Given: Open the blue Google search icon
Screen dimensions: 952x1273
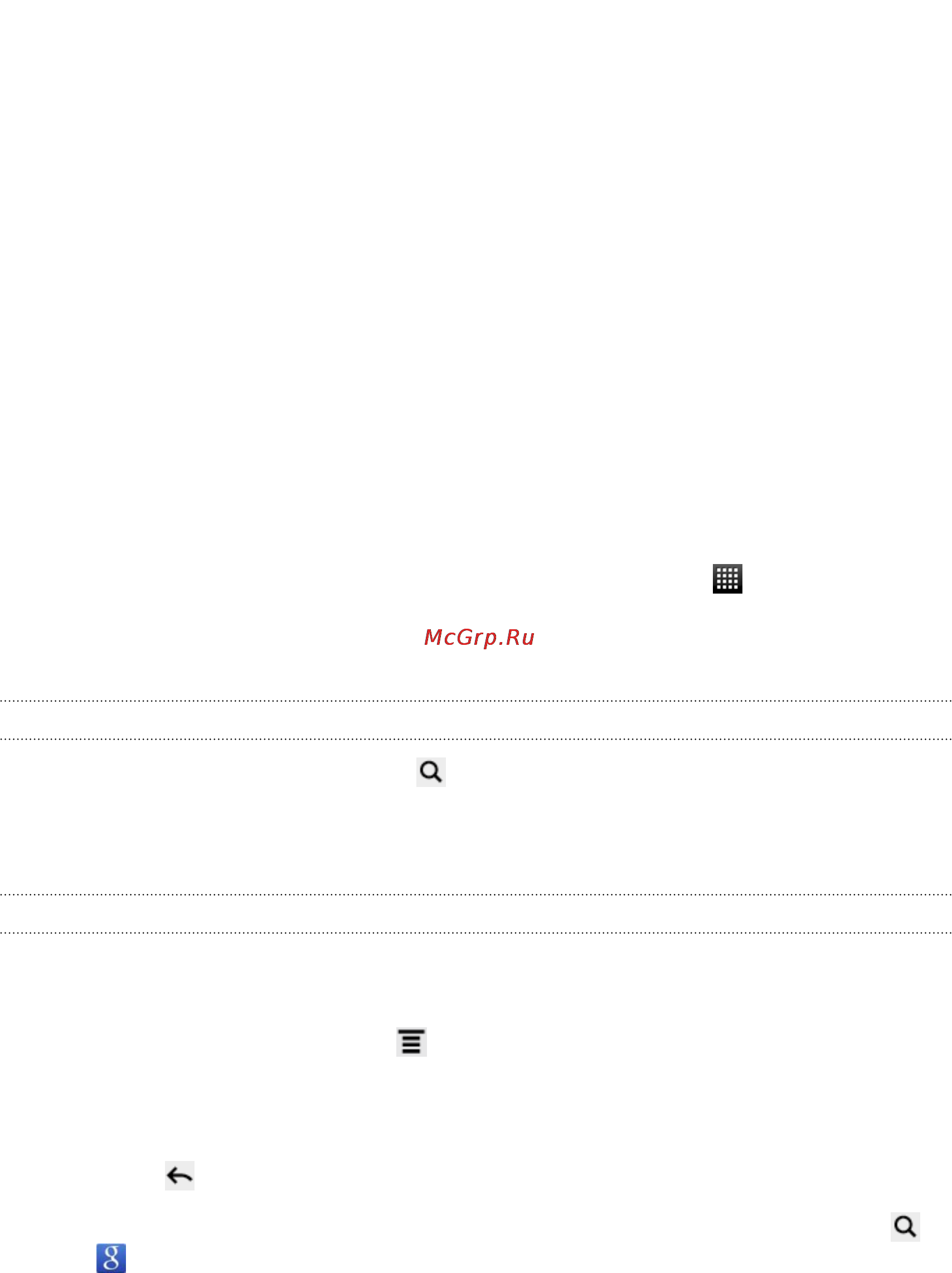Looking at the screenshot, I should [x=111, y=1258].
